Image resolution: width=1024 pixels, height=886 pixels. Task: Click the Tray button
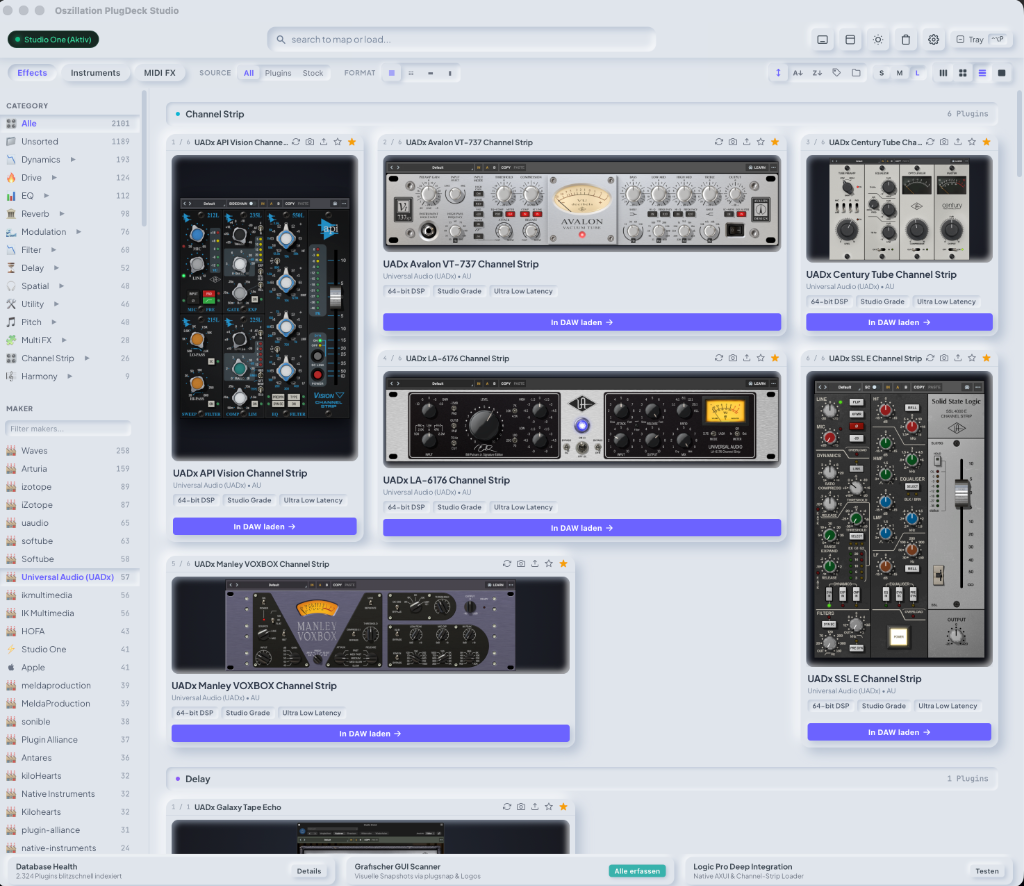[x=981, y=40]
